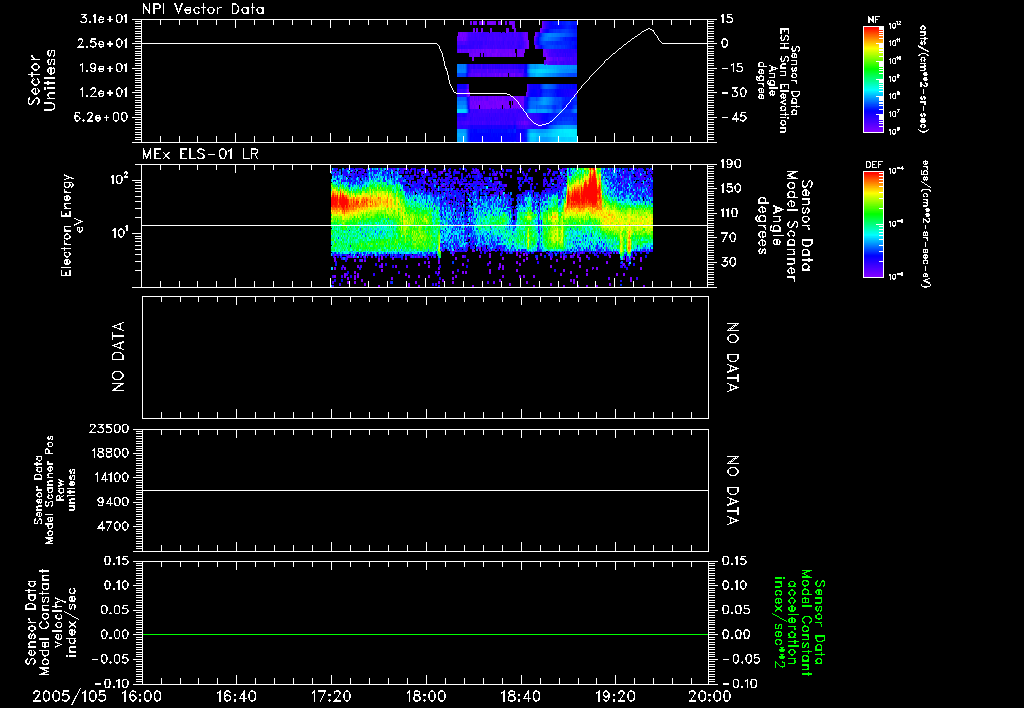Click the '2005/105' date label
1024x708 pixels.
(69, 697)
